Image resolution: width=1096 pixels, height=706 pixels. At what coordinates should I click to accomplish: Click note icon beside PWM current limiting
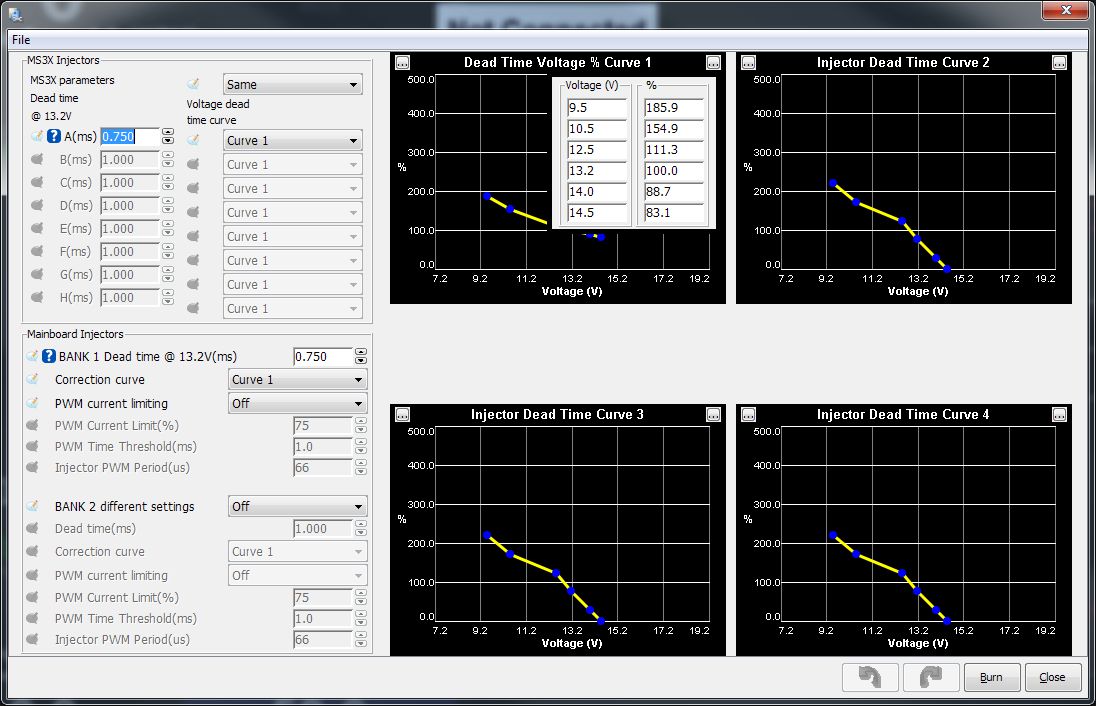pos(34,404)
